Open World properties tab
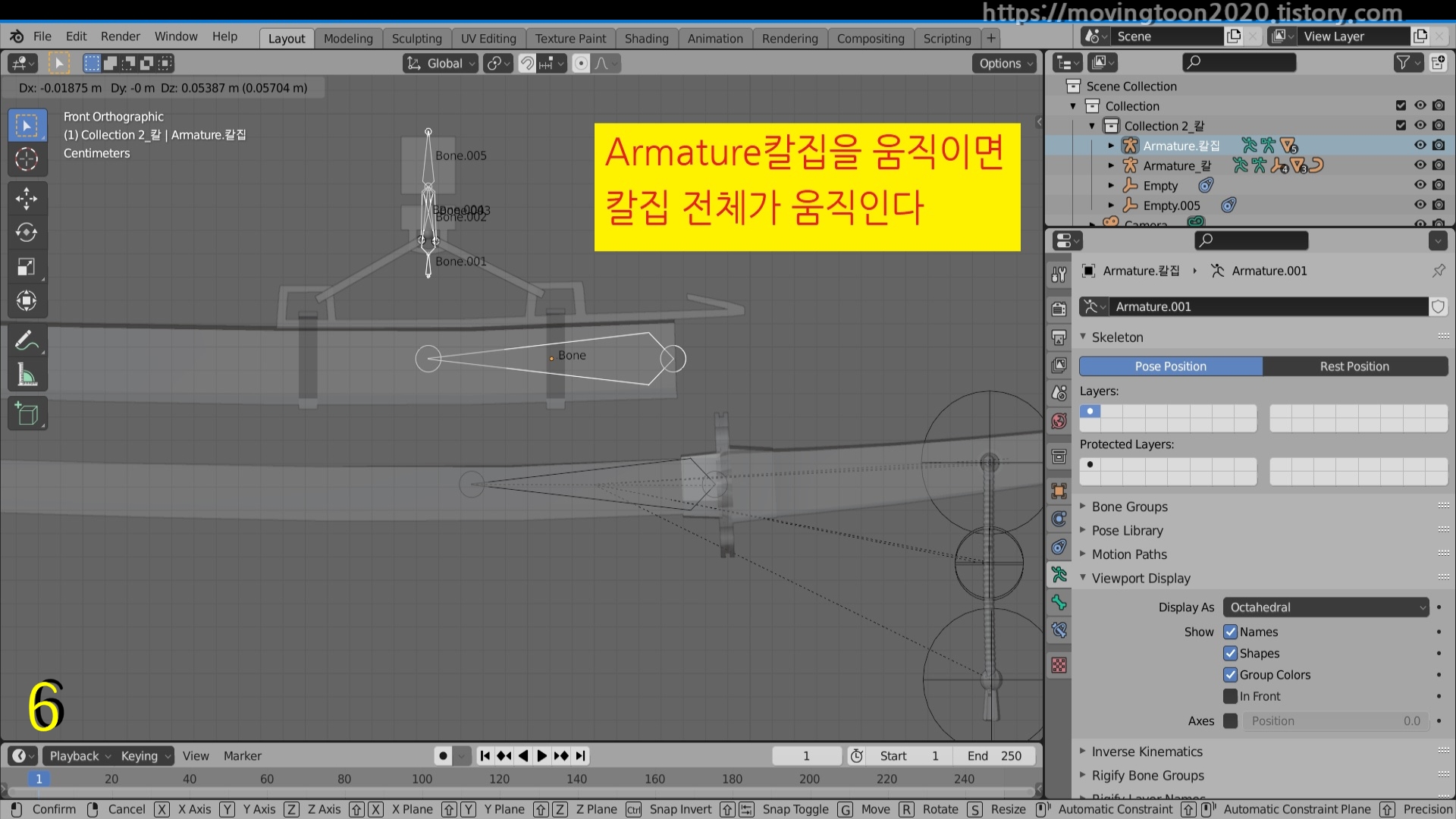This screenshot has width=1456, height=819. 1059,421
